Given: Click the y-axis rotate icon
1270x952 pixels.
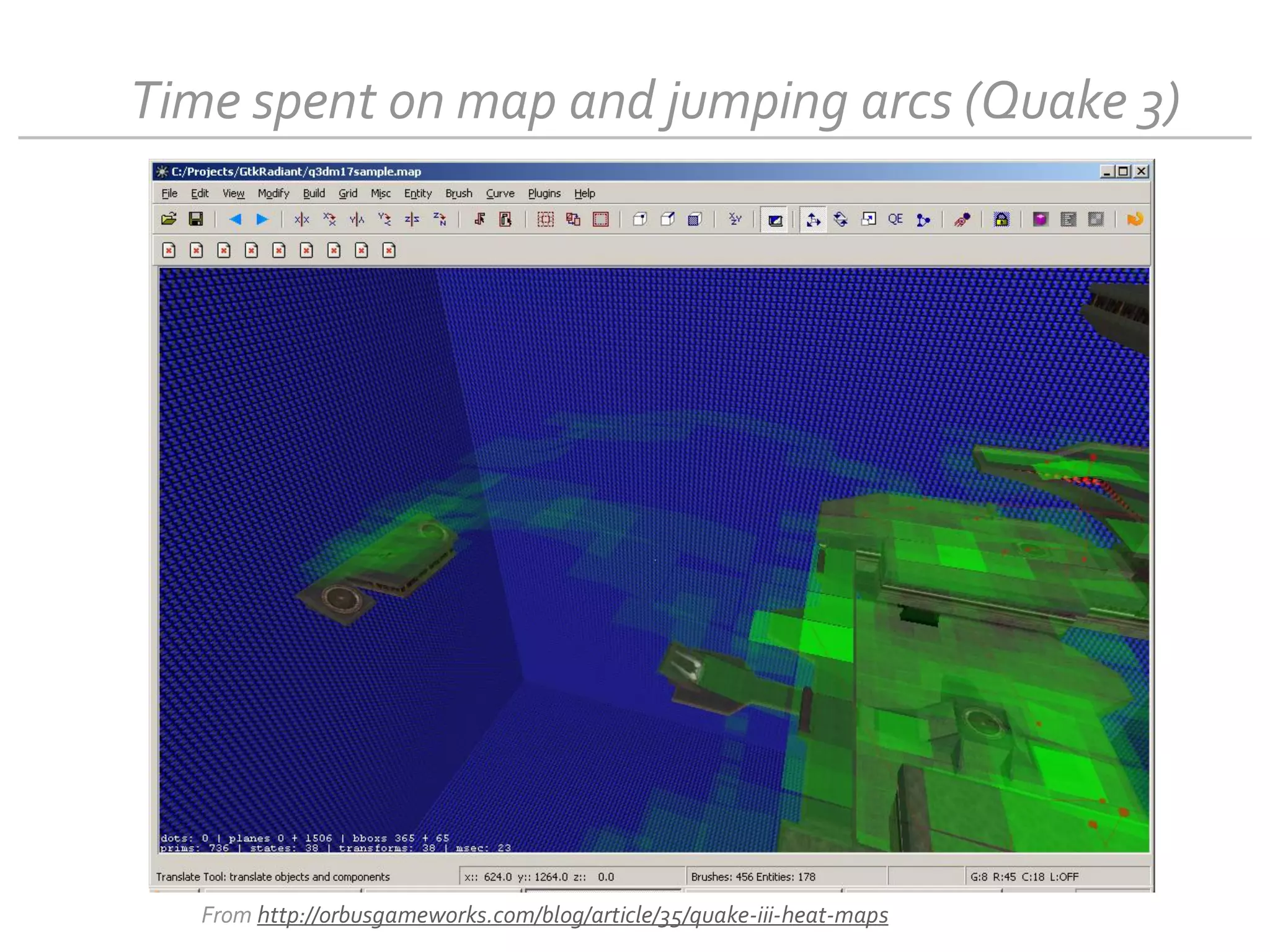Looking at the screenshot, I should tap(384, 219).
